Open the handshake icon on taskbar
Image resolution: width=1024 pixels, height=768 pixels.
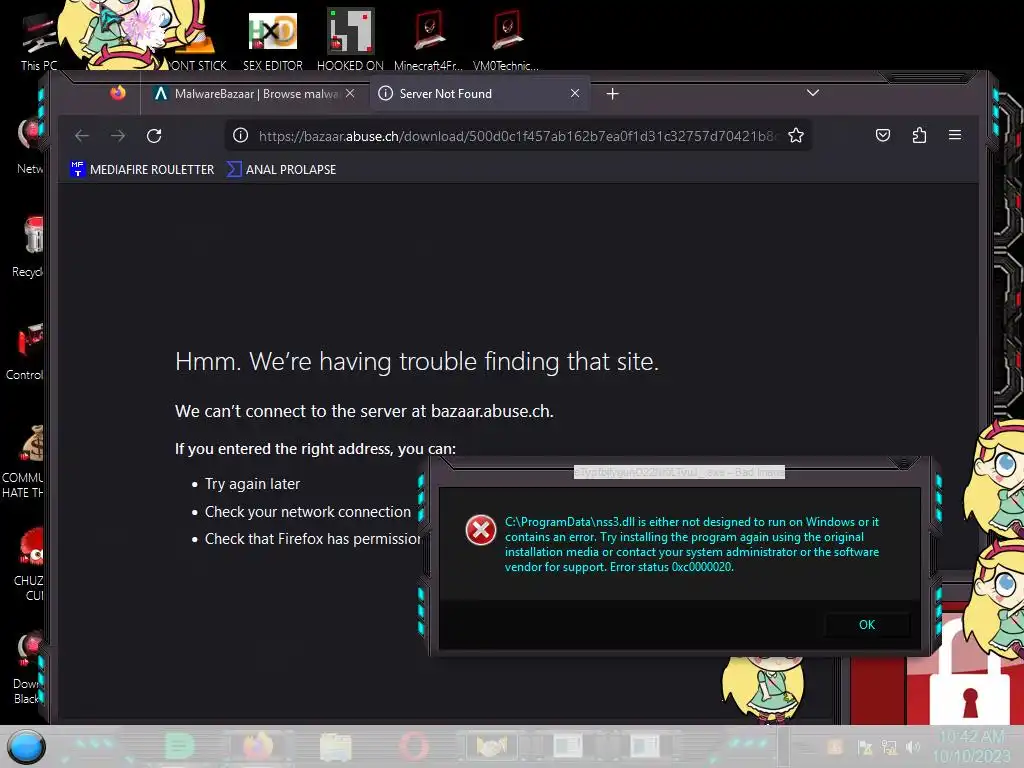pos(491,746)
